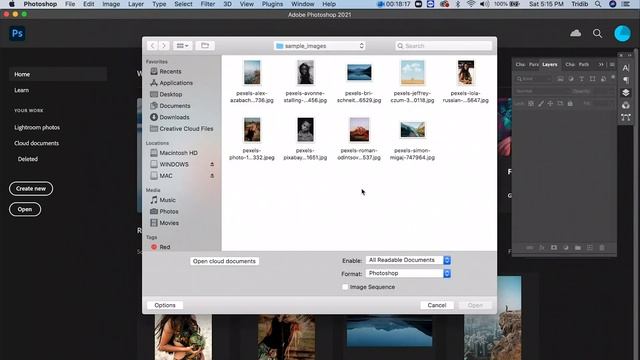Switch to the Layers panel tab
640x360 pixels.
pos(549,64)
